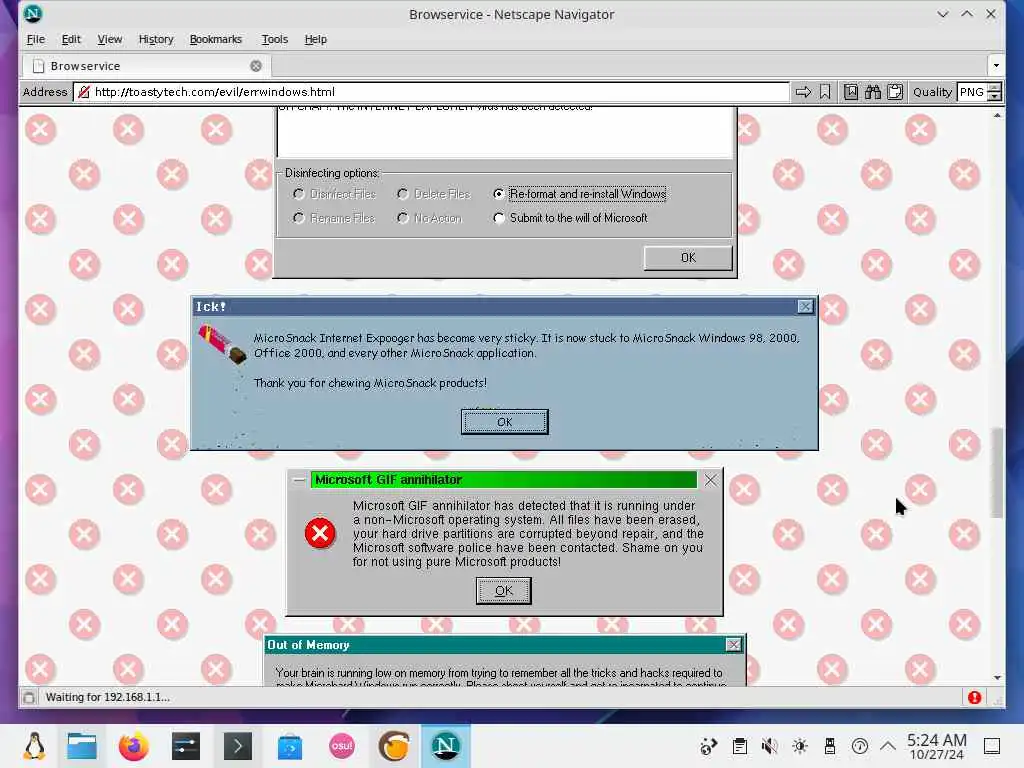Click the page vertical scrollbar thumb

[x=997, y=473]
